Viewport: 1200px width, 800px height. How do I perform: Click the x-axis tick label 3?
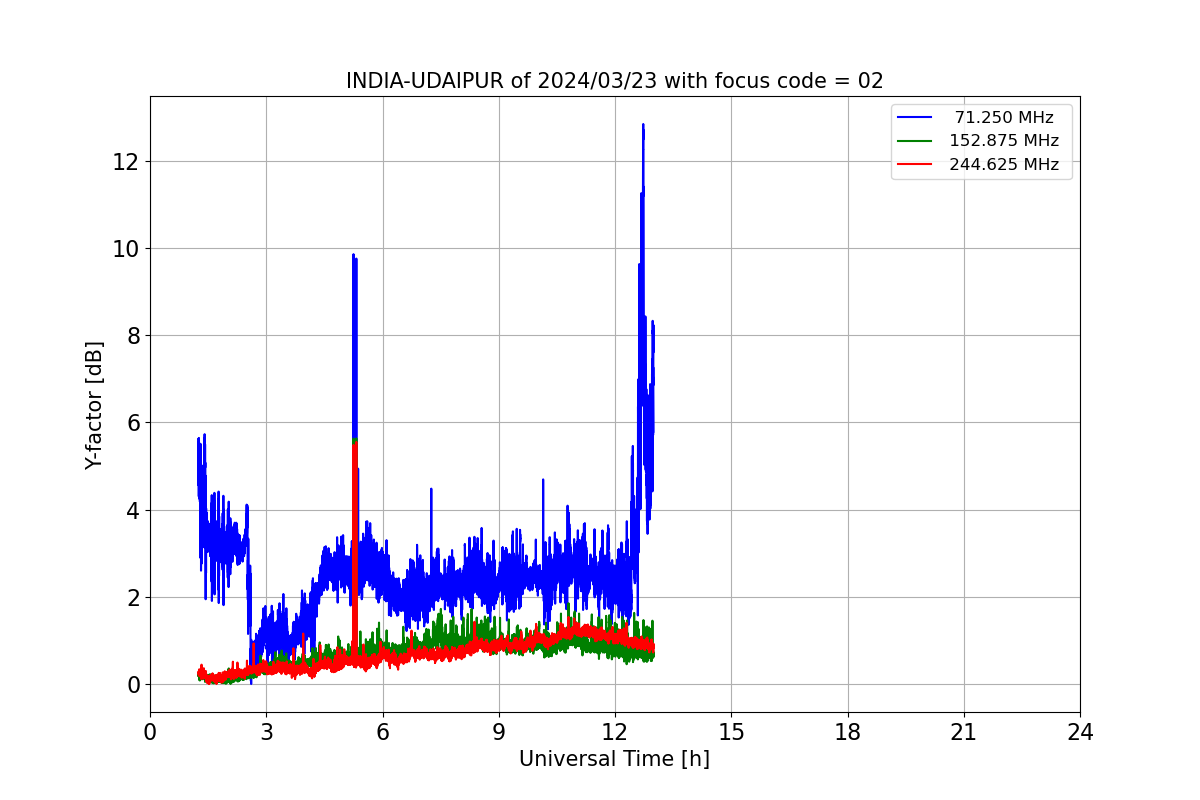pos(266,732)
